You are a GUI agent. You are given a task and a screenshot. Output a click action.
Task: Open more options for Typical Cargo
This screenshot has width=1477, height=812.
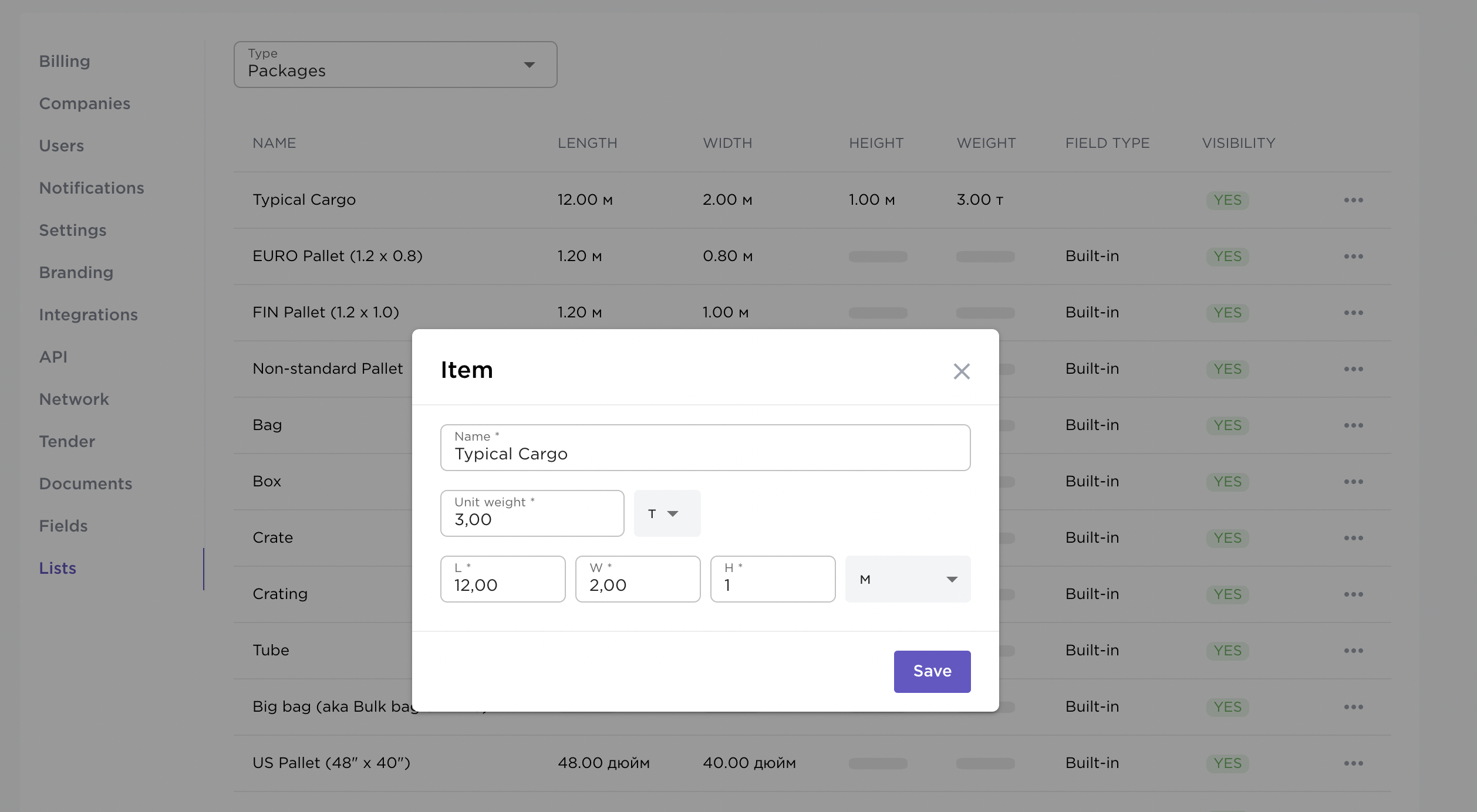tap(1353, 200)
